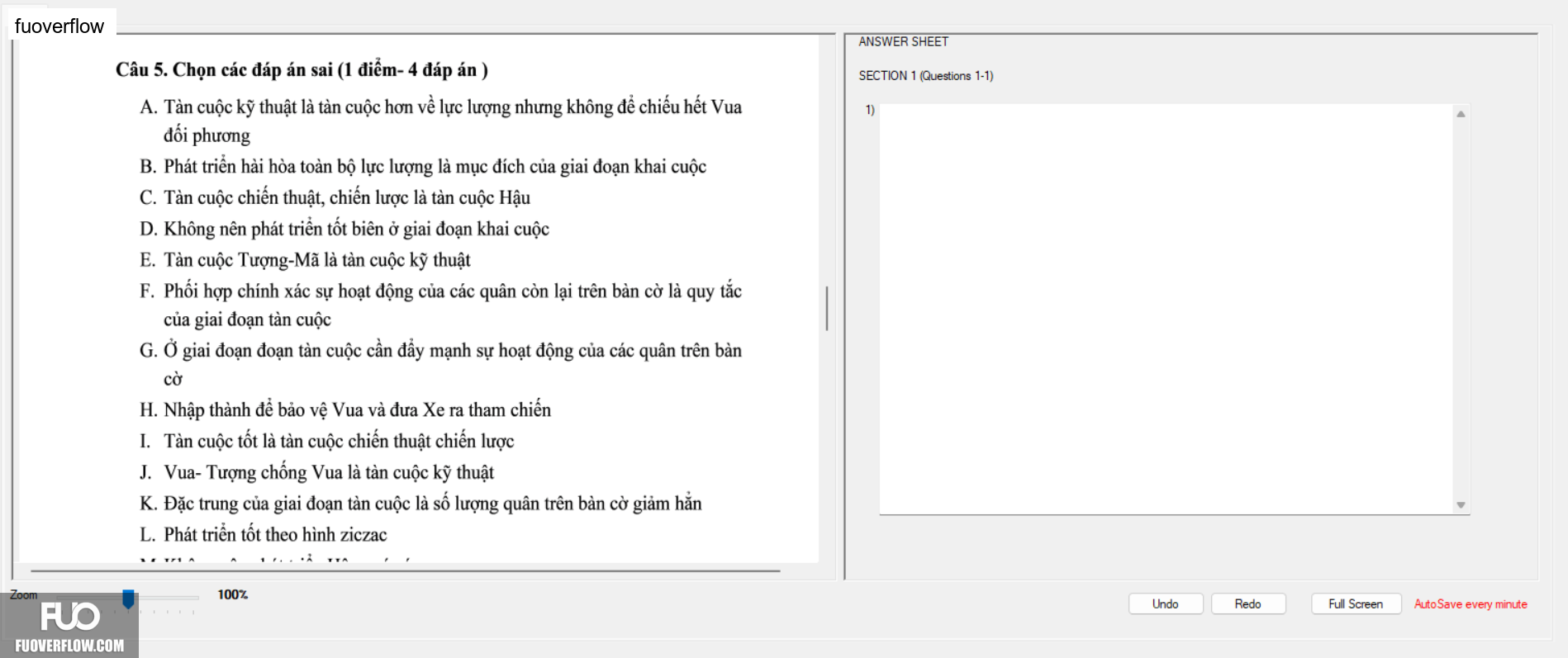Click the Zoom slider handle
Viewport: 1568px width, 658px height.
128,599
